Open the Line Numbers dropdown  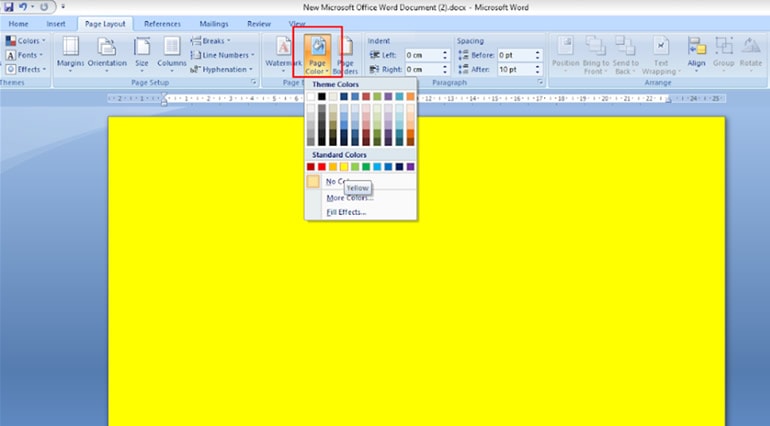pyautogui.click(x=222, y=55)
